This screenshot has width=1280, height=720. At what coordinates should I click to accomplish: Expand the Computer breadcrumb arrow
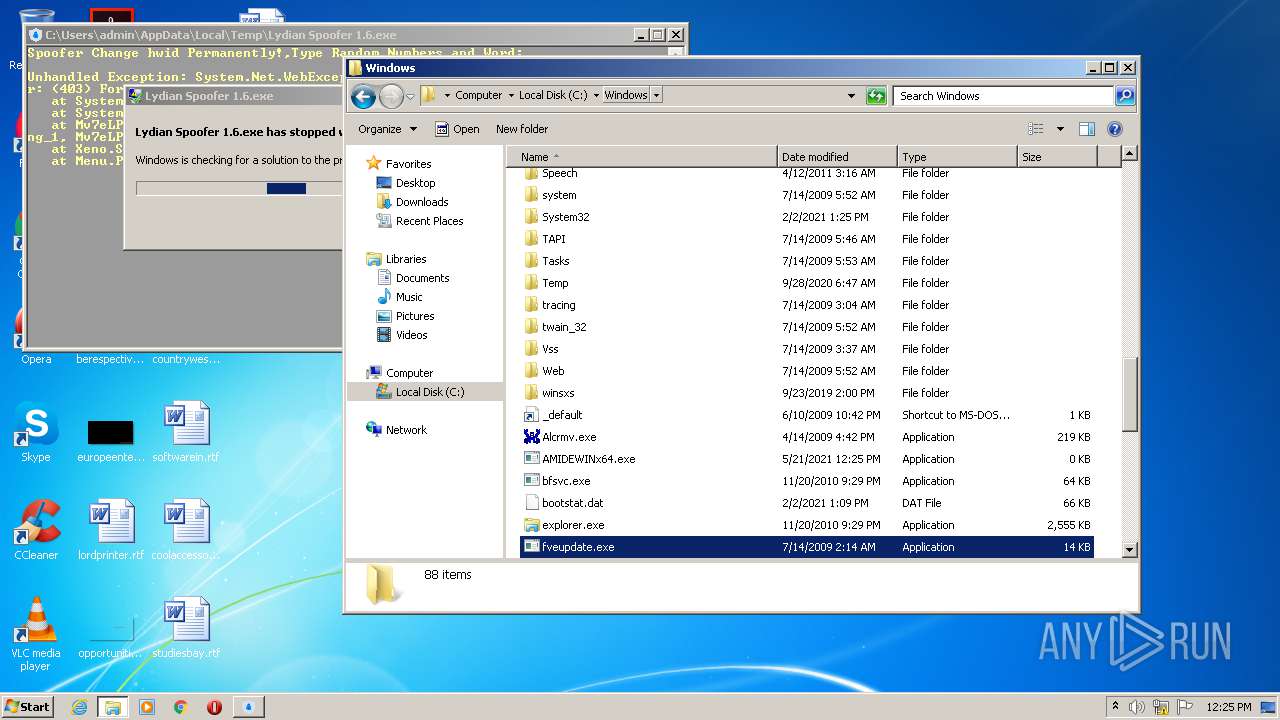[x=511, y=96]
